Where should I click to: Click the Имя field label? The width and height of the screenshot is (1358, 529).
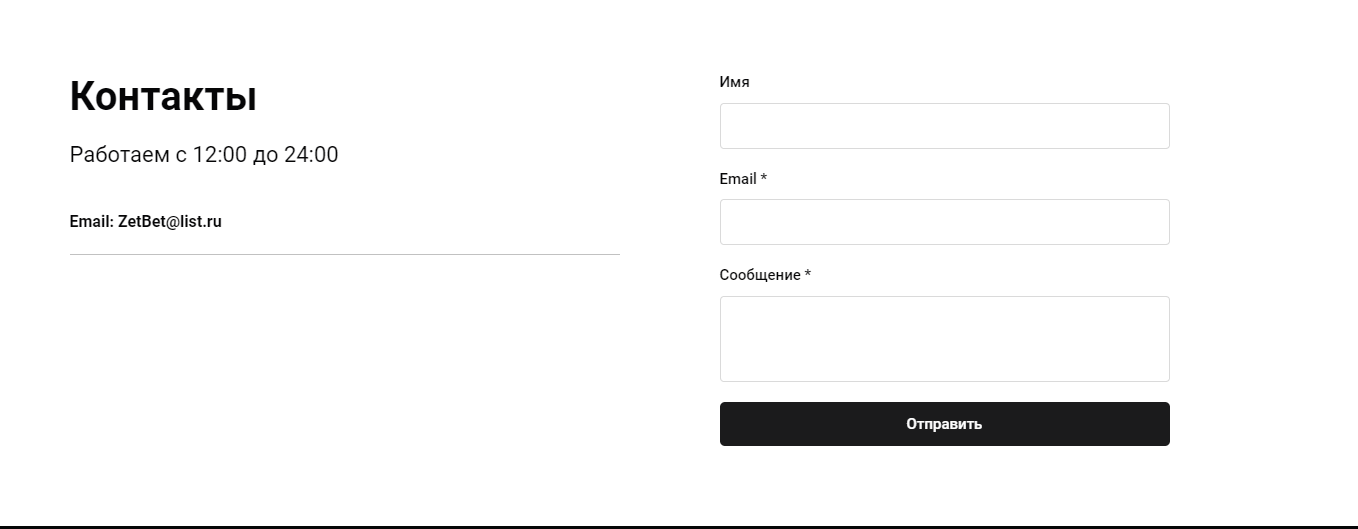pyautogui.click(x=734, y=82)
